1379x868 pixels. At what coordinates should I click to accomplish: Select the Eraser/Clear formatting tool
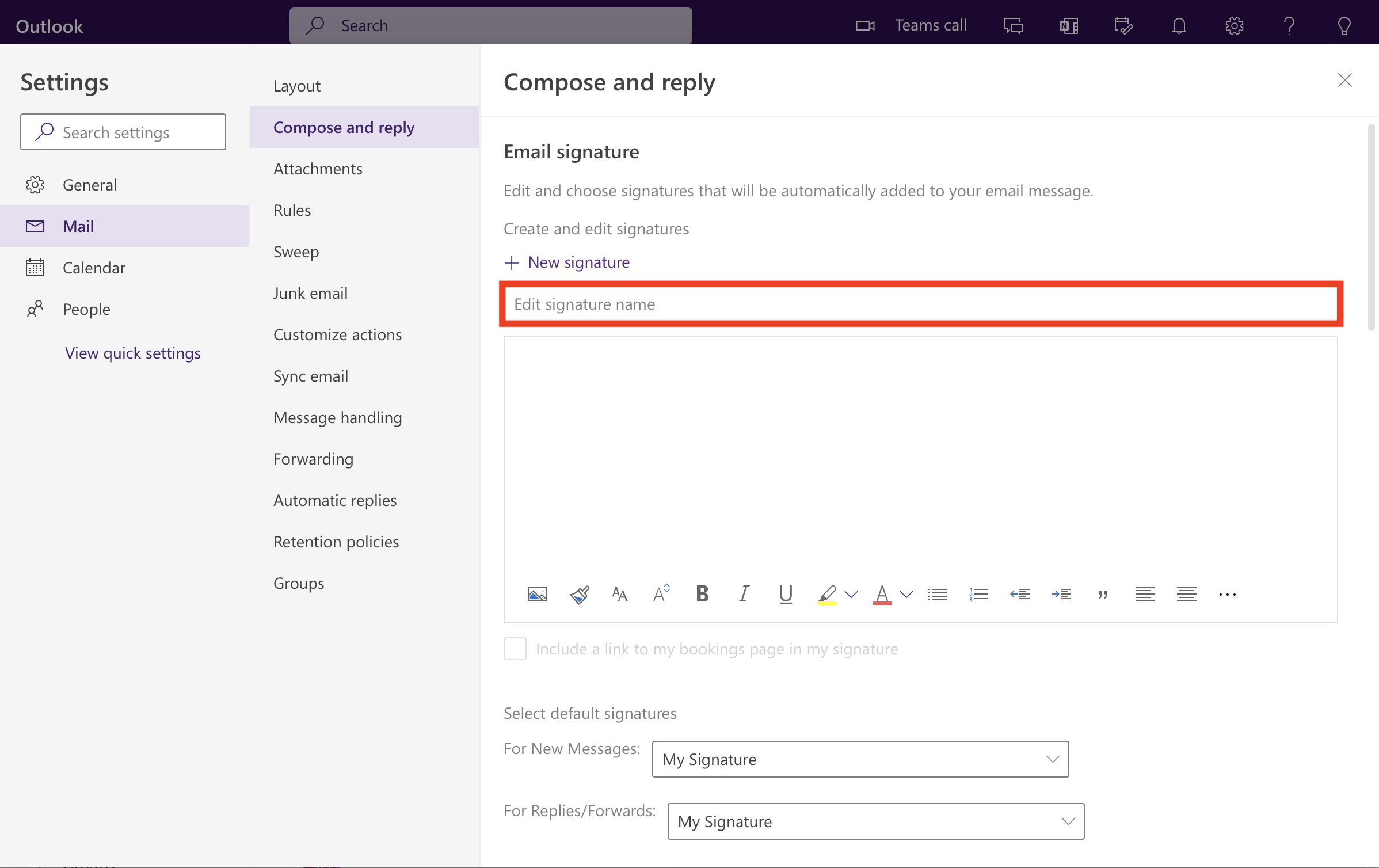tap(579, 594)
